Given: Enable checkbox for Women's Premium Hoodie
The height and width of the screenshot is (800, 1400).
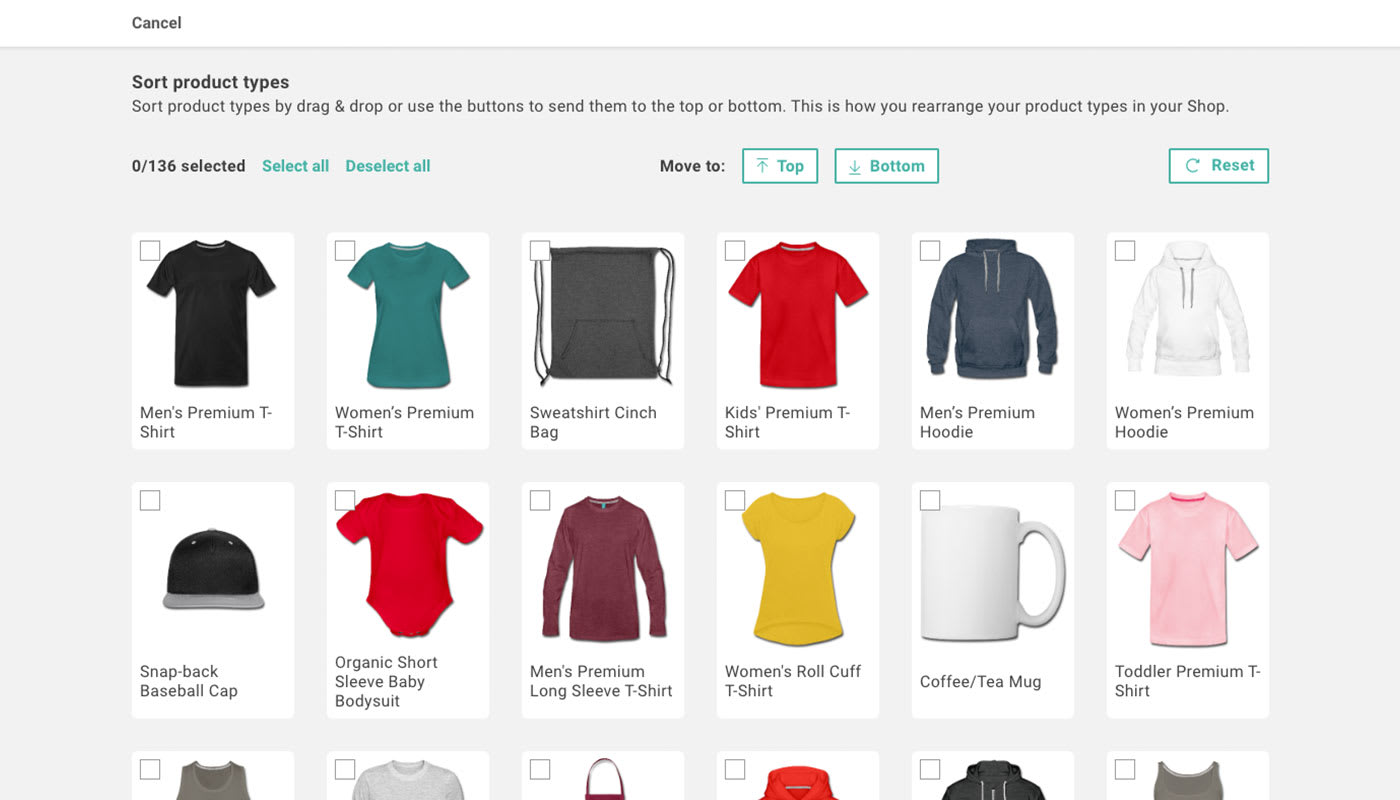Looking at the screenshot, I should [1125, 251].
